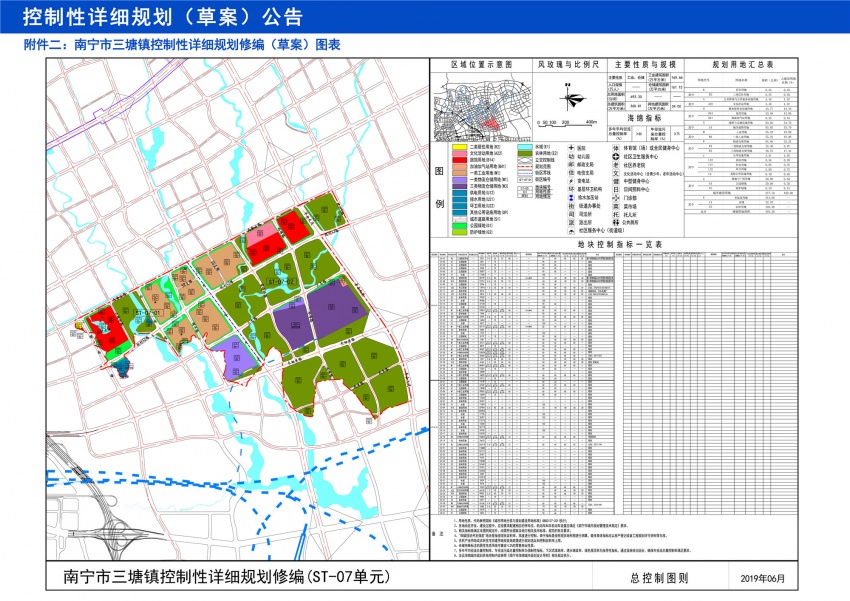Click the 幼儿园 symbol in the legend
The width and height of the screenshot is (850, 601).
pos(571,156)
